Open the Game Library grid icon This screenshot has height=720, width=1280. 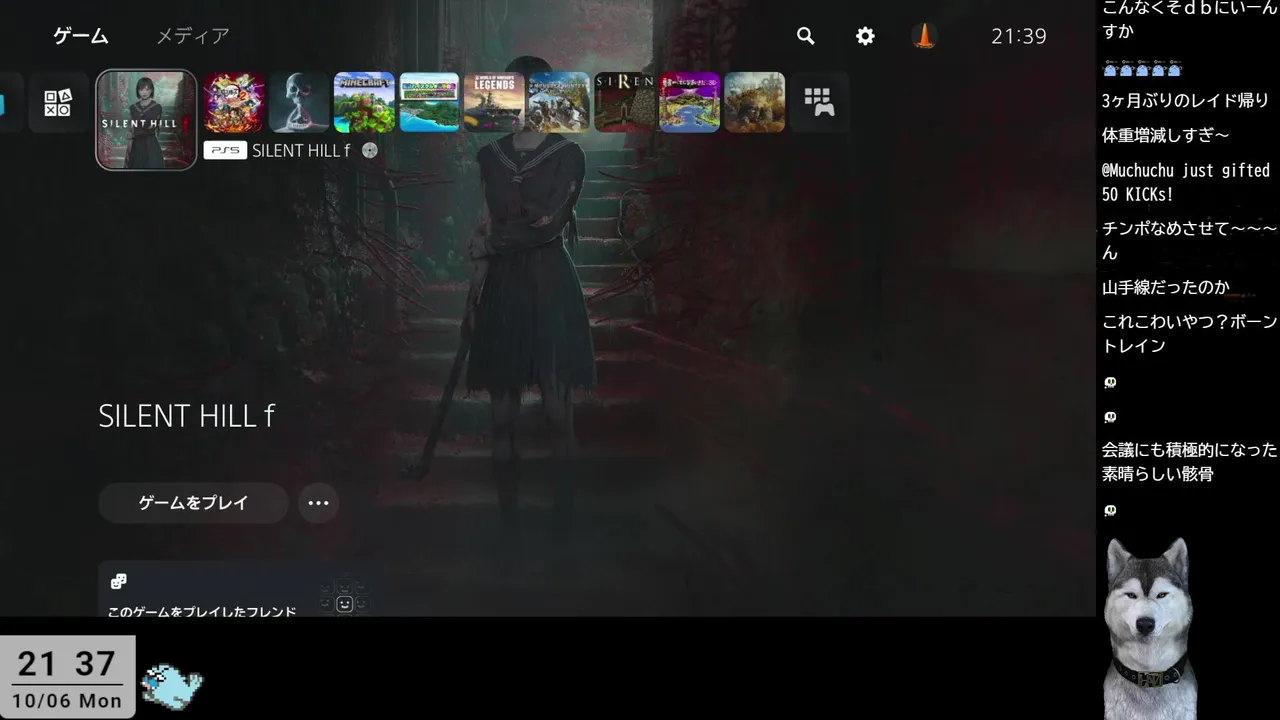pos(819,102)
